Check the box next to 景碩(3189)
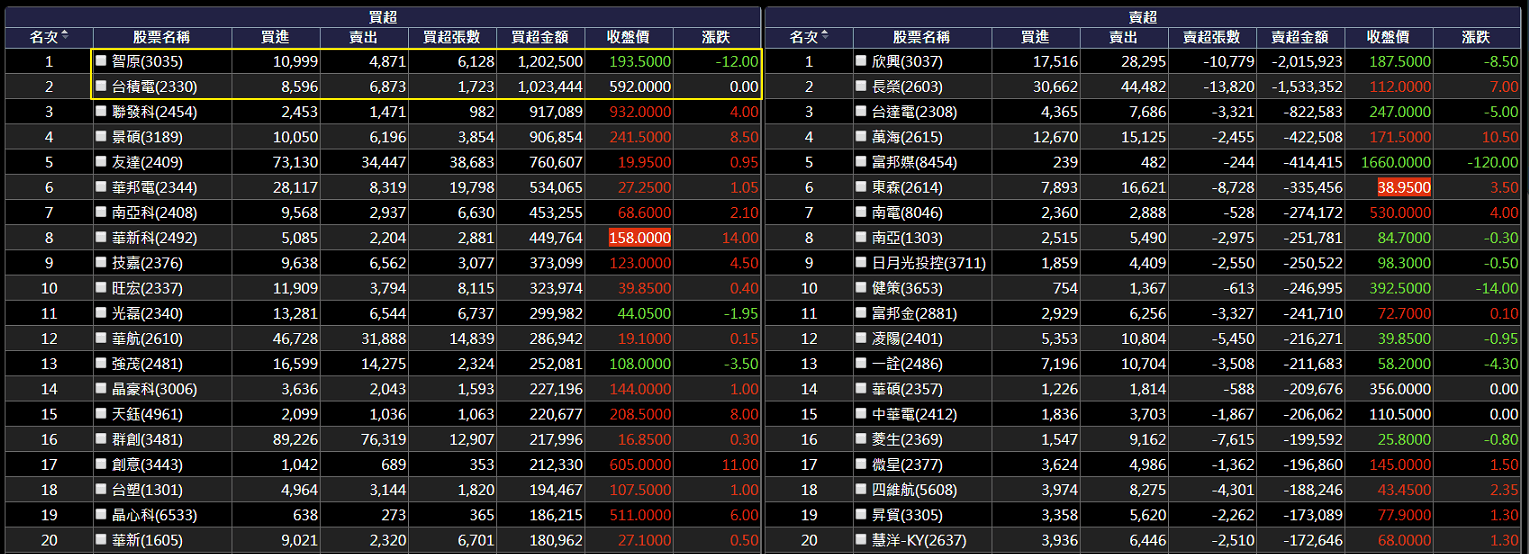1529x554 pixels. click(101, 136)
